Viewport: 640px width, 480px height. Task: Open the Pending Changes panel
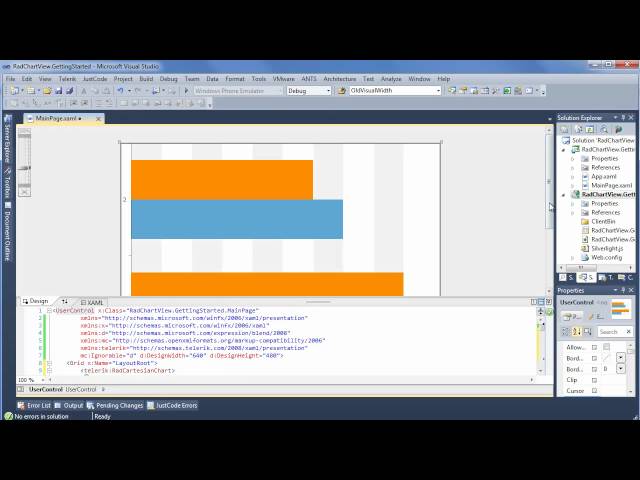click(x=115, y=406)
